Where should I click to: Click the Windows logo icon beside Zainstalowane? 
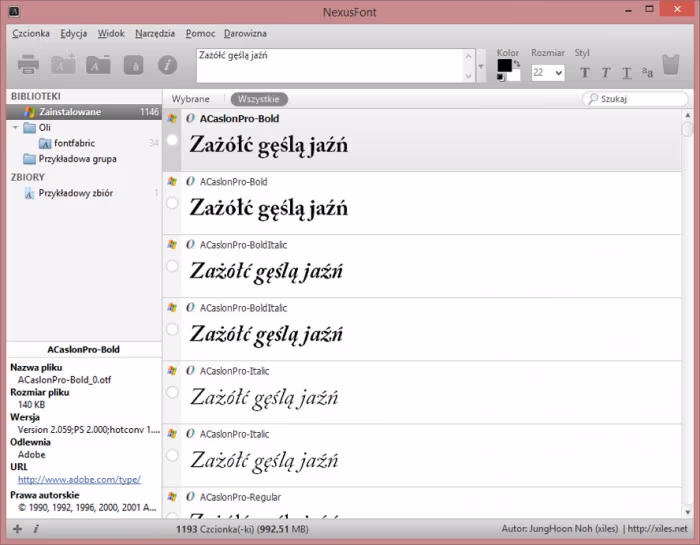[30, 112]
